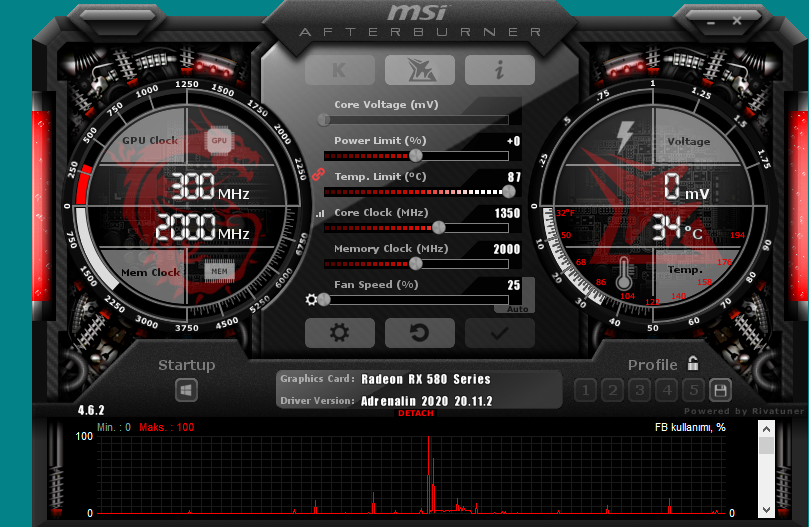Select profile slot 2
The height and width of the screenshot is (527, 809).
(x=612, y=390)
